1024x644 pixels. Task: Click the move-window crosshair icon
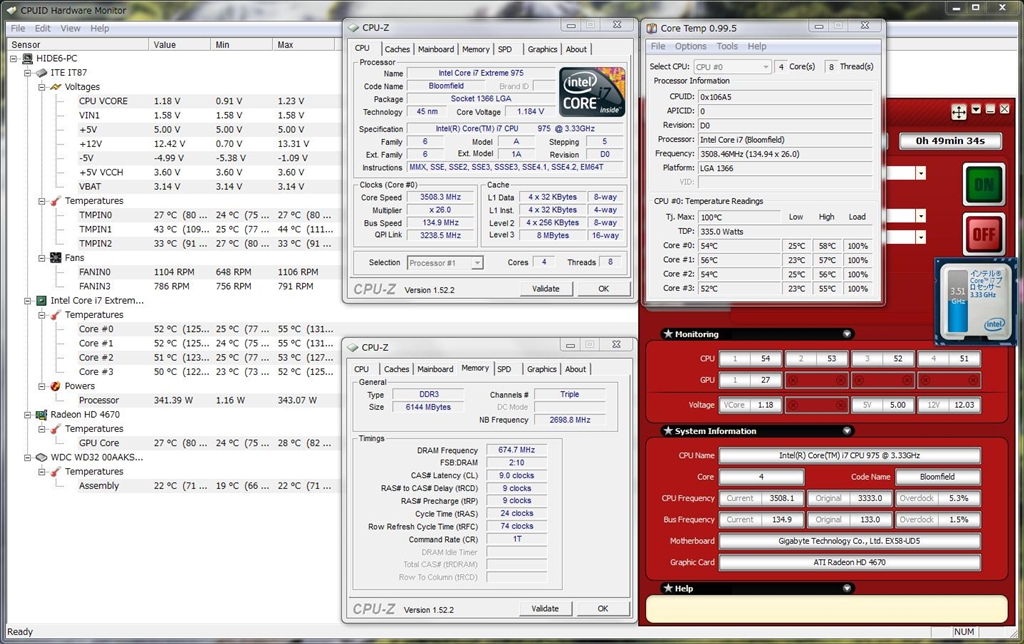click(958, 111)
